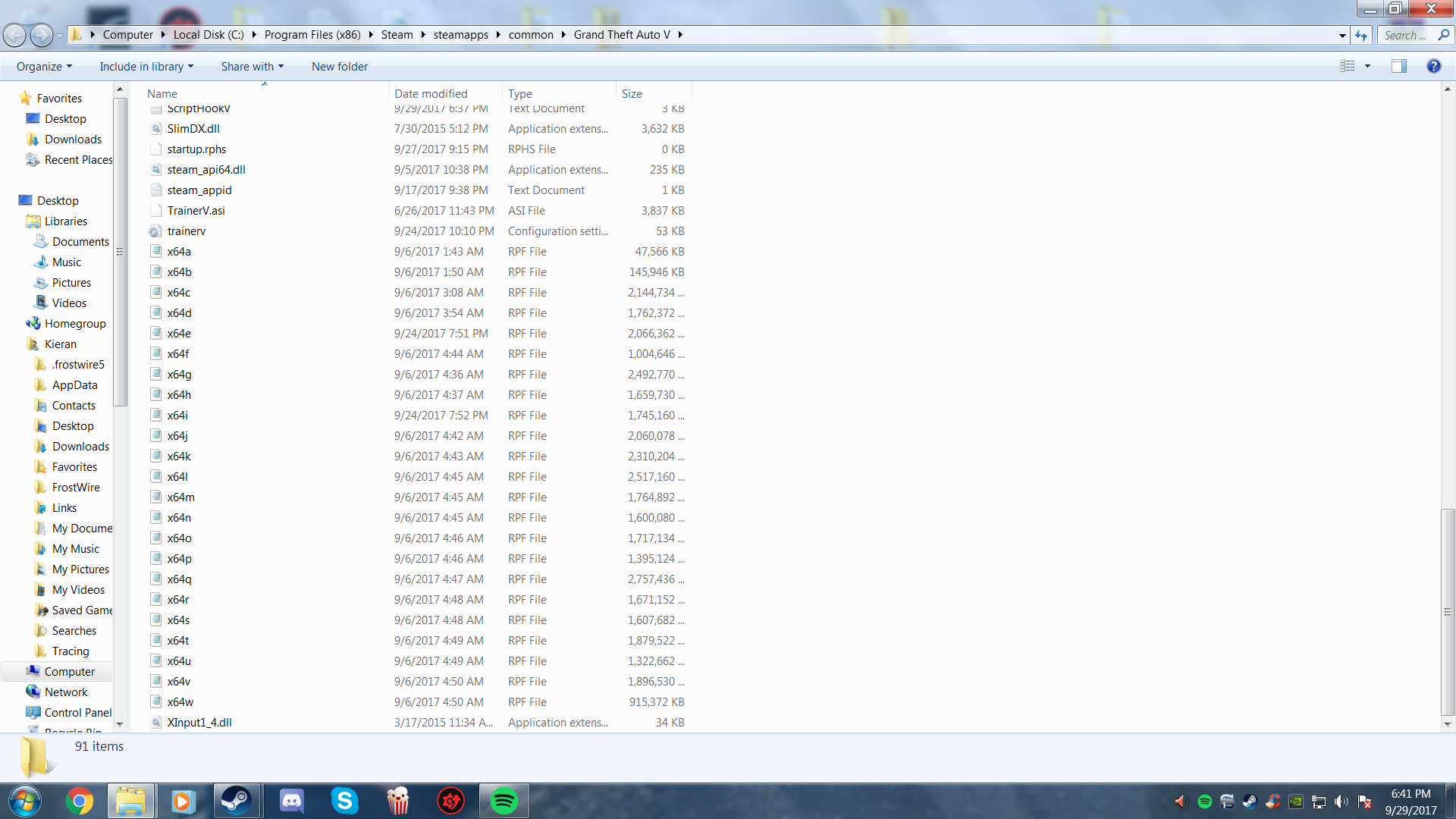Click Google Chrome taskbar icon
This screenshot has height=819, width=1456.
click(x=79, y=801)
